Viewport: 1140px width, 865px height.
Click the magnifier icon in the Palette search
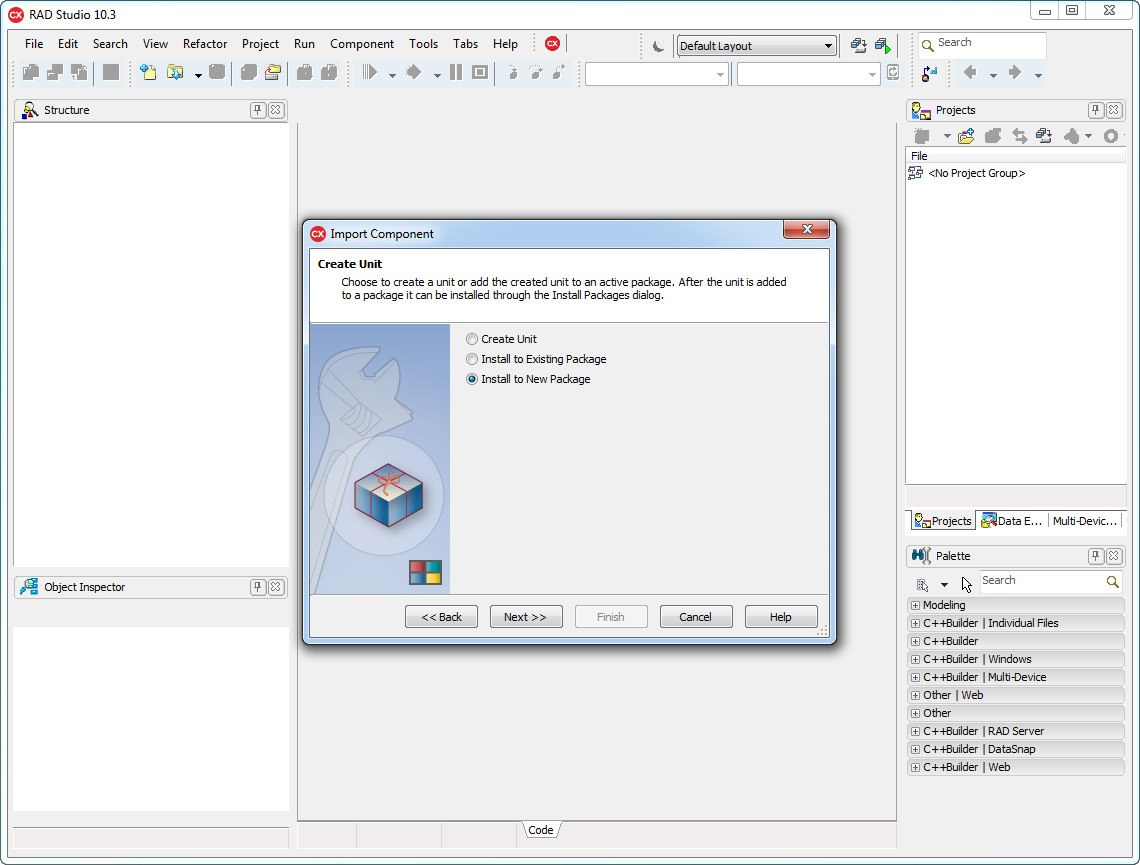tap(1112, 581)
